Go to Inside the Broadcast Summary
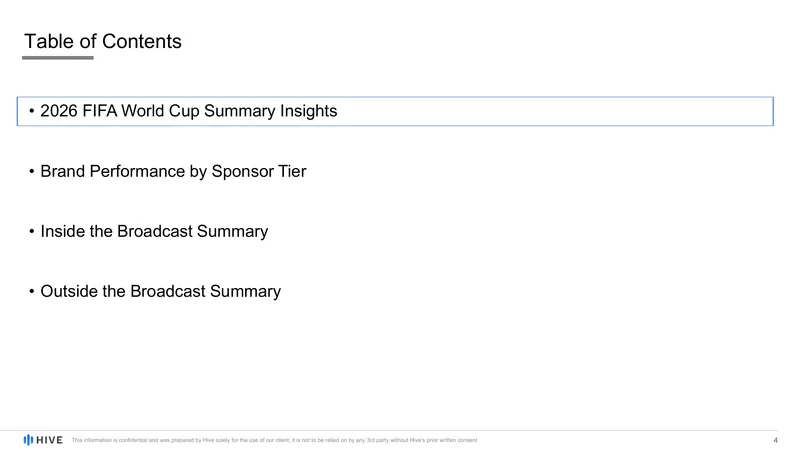800x450 pixels. click(154, 231)
